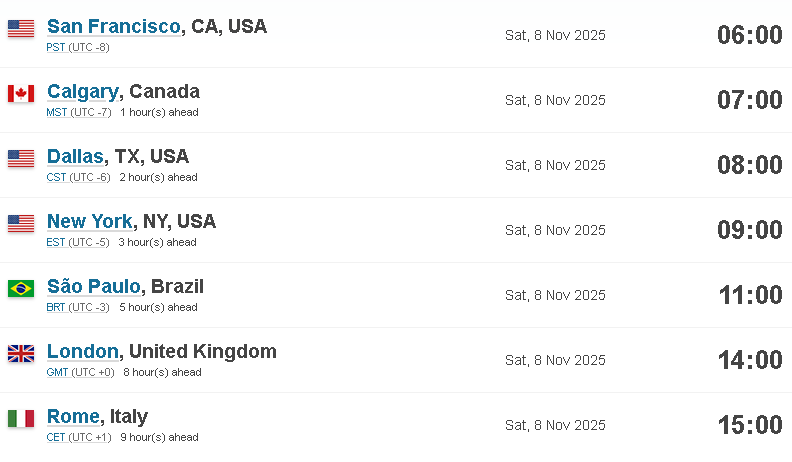Click the 06:00 time for San Francisco
Screen dimensions: 792x462
point(750,35)
